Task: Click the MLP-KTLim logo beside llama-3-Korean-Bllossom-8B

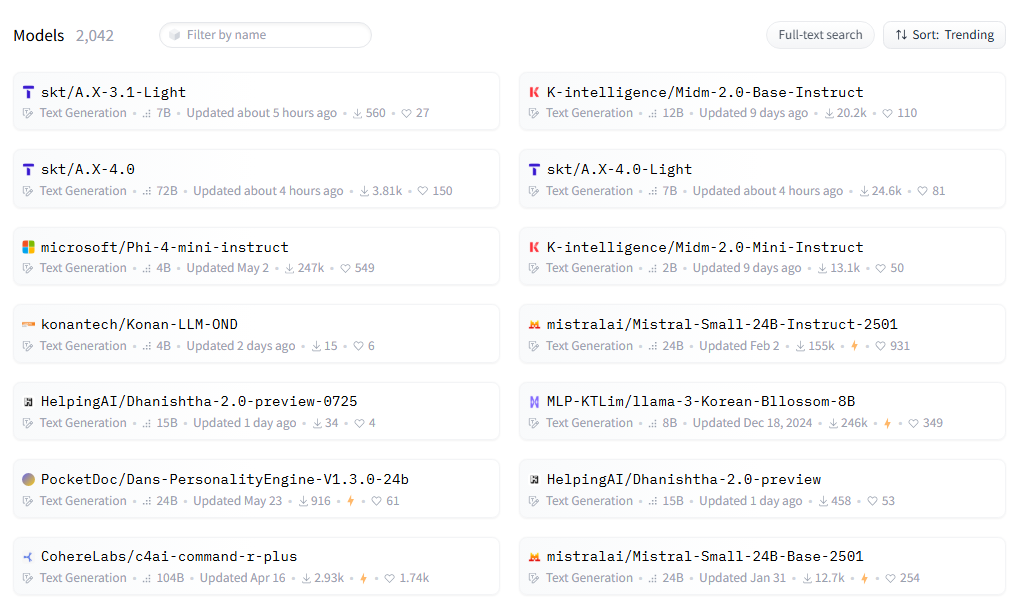Action: point(534,402)
